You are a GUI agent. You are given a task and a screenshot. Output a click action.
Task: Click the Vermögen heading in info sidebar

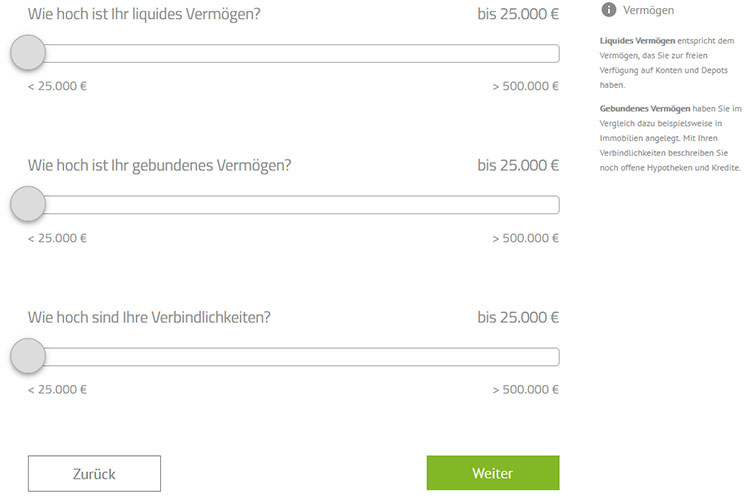[x=648, y=10]
